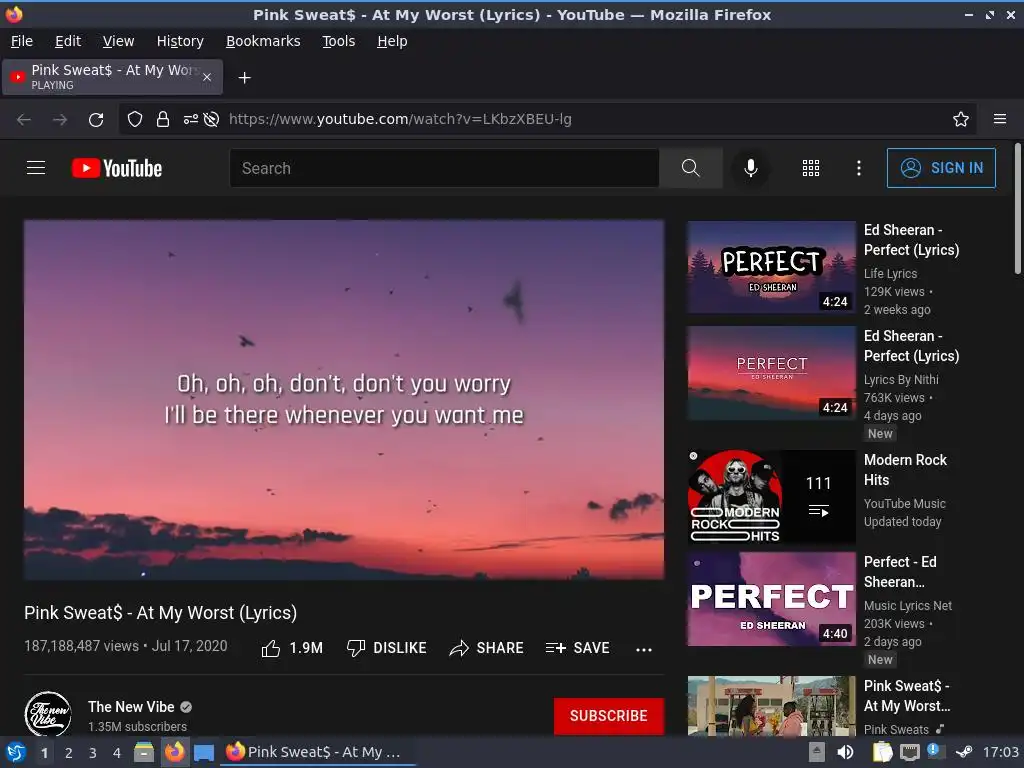Open the Bookmarks menu

263,41
